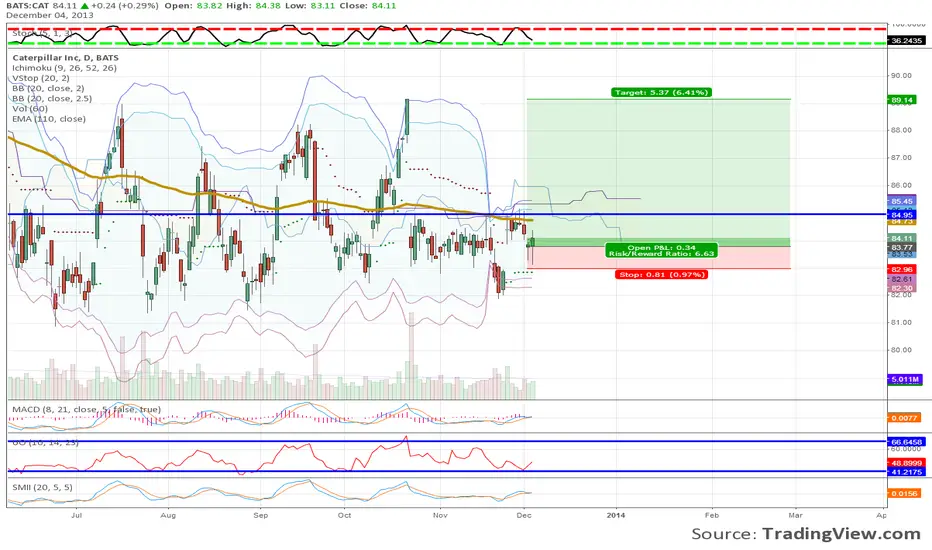Click the Feb label on time axis
932x550 pixels.
pyautogui.click(x=711, y=515)
